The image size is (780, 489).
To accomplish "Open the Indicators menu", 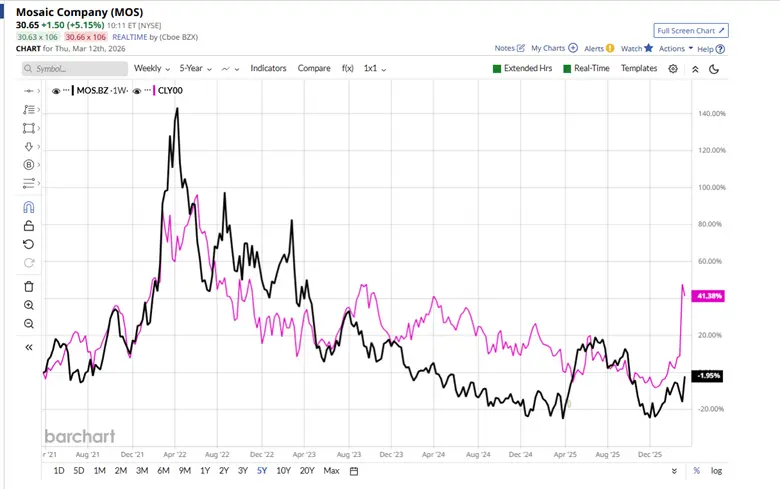I will pyautogui.click(x=268, y=68).
